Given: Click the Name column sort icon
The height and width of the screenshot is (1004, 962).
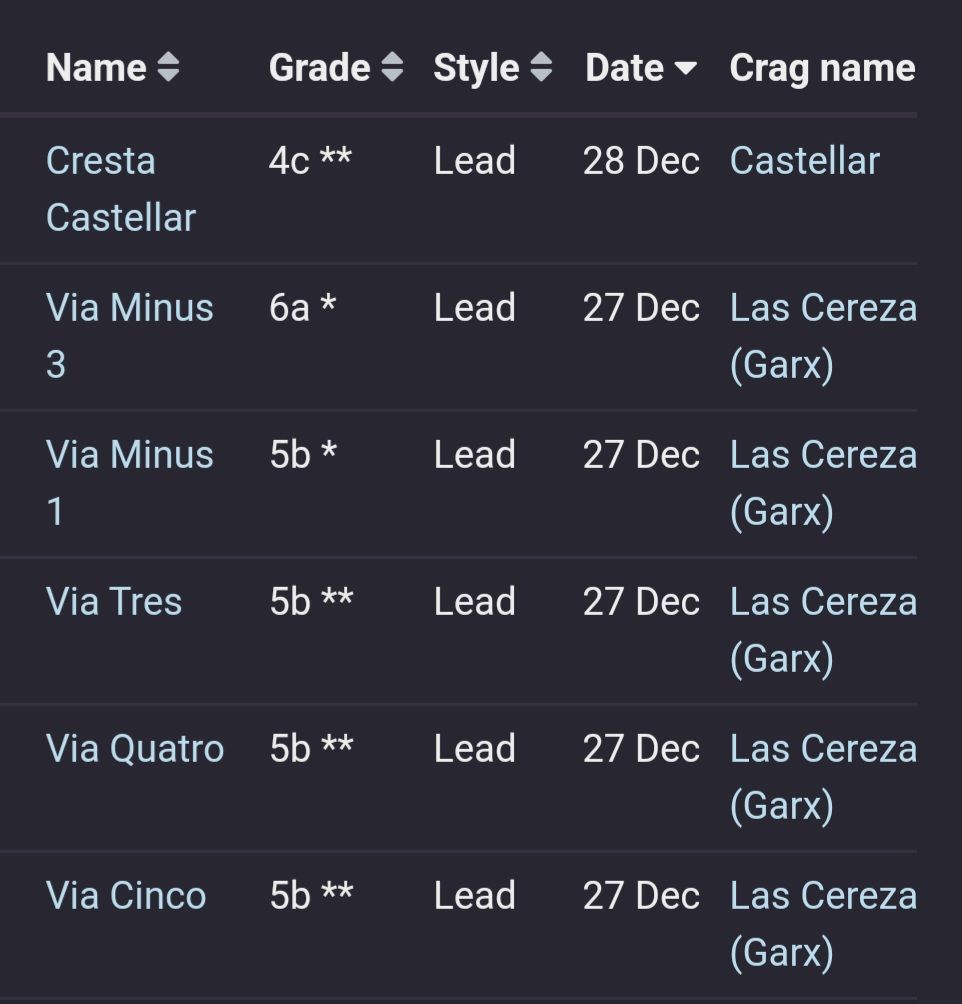Looking at the screenshot, I should [x=168, y=68].
